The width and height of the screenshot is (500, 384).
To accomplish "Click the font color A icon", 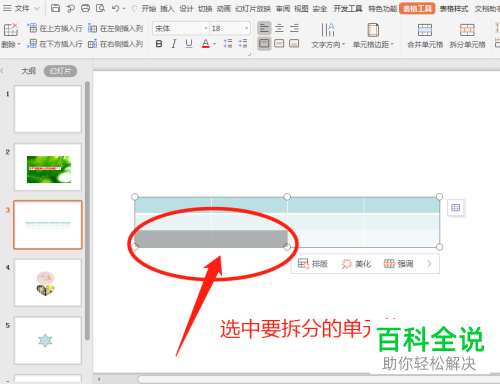I will [x=206, y=43].
